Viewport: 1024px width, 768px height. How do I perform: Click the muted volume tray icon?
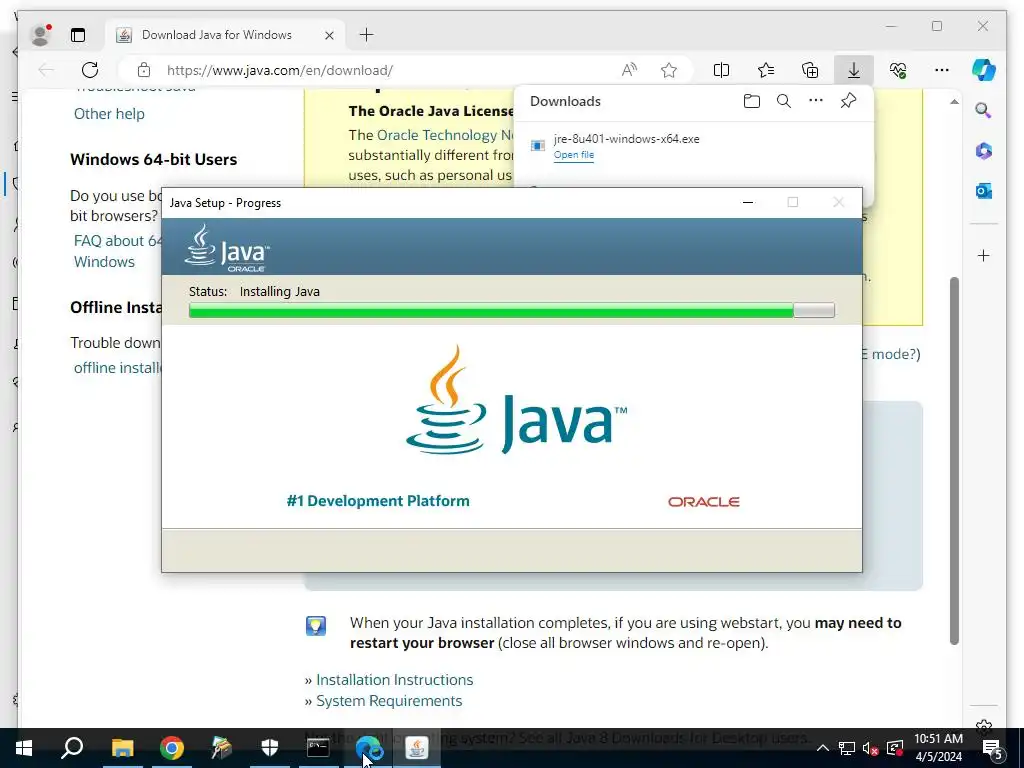[870, 748]
